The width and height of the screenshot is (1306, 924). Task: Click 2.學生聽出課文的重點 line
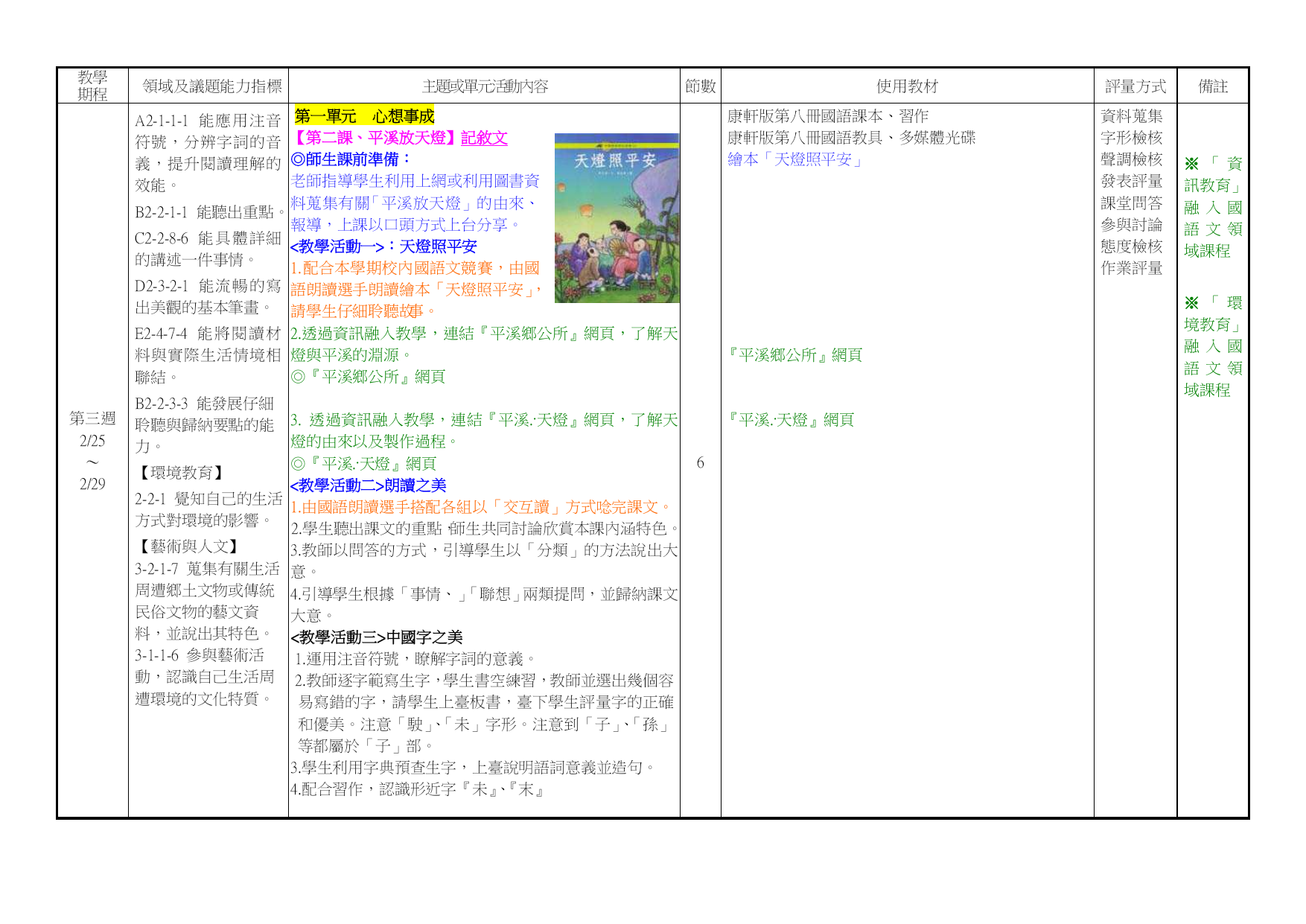point(485,529)
